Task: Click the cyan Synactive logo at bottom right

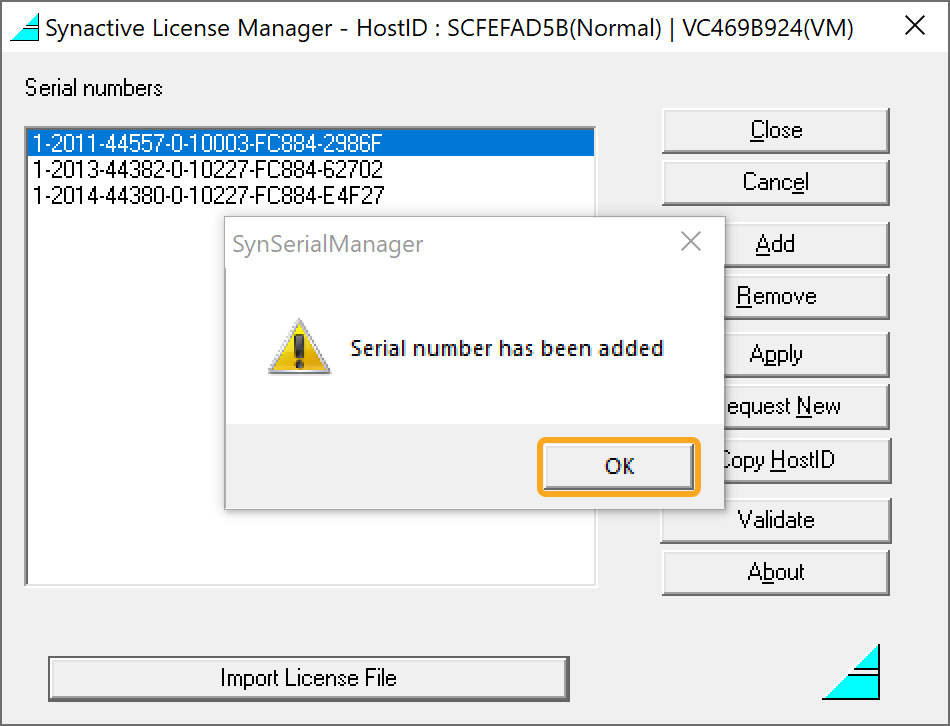Action: click(851, 671)
